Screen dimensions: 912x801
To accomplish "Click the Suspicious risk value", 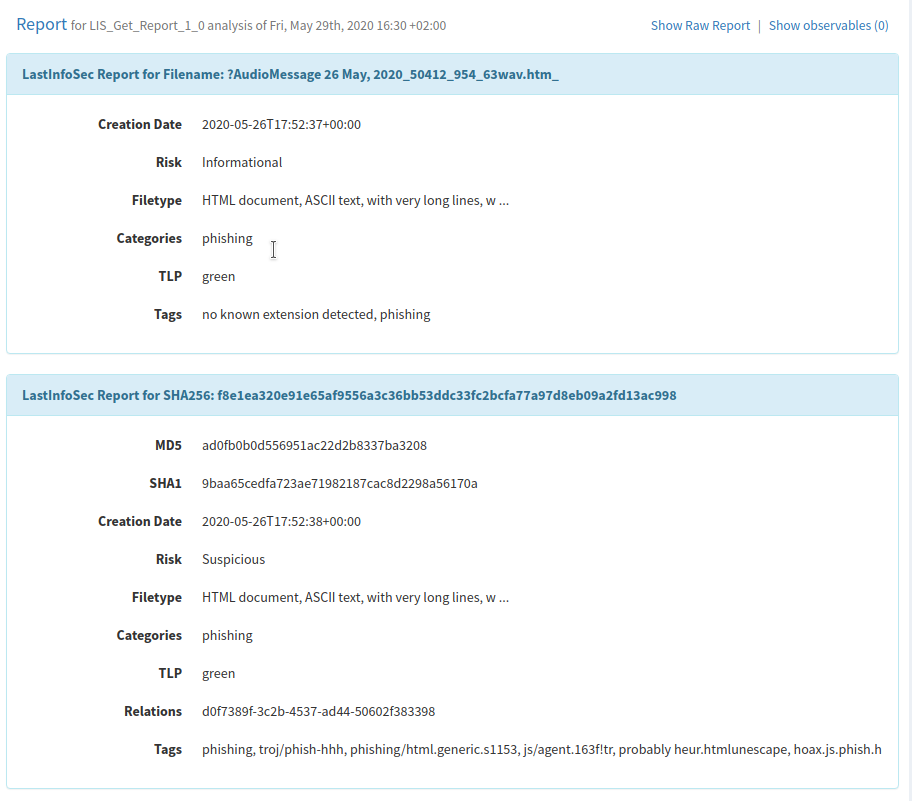I will [x=233, y=560].
